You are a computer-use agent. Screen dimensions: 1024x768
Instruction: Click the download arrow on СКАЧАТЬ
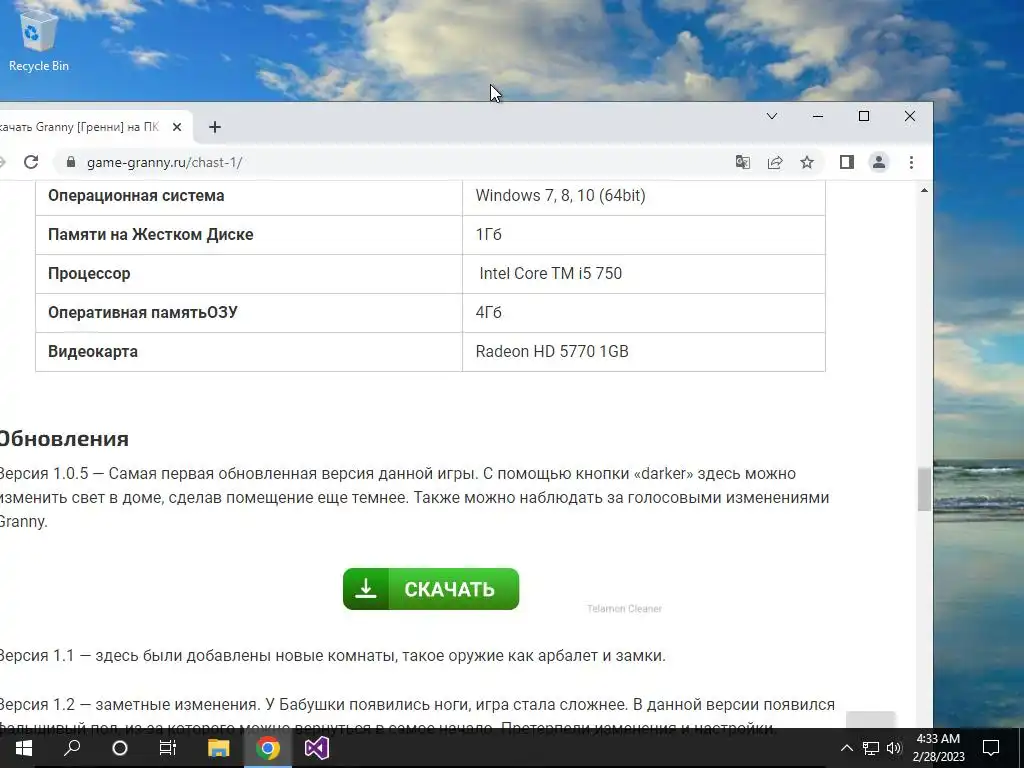pos(366,589)
